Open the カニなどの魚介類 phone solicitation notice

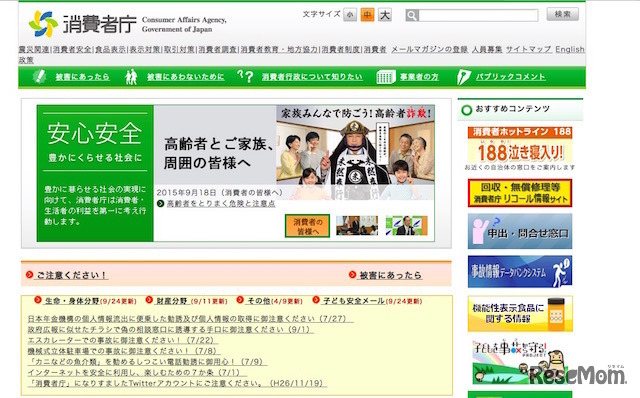pyautogui.click(x=147, y=362)
